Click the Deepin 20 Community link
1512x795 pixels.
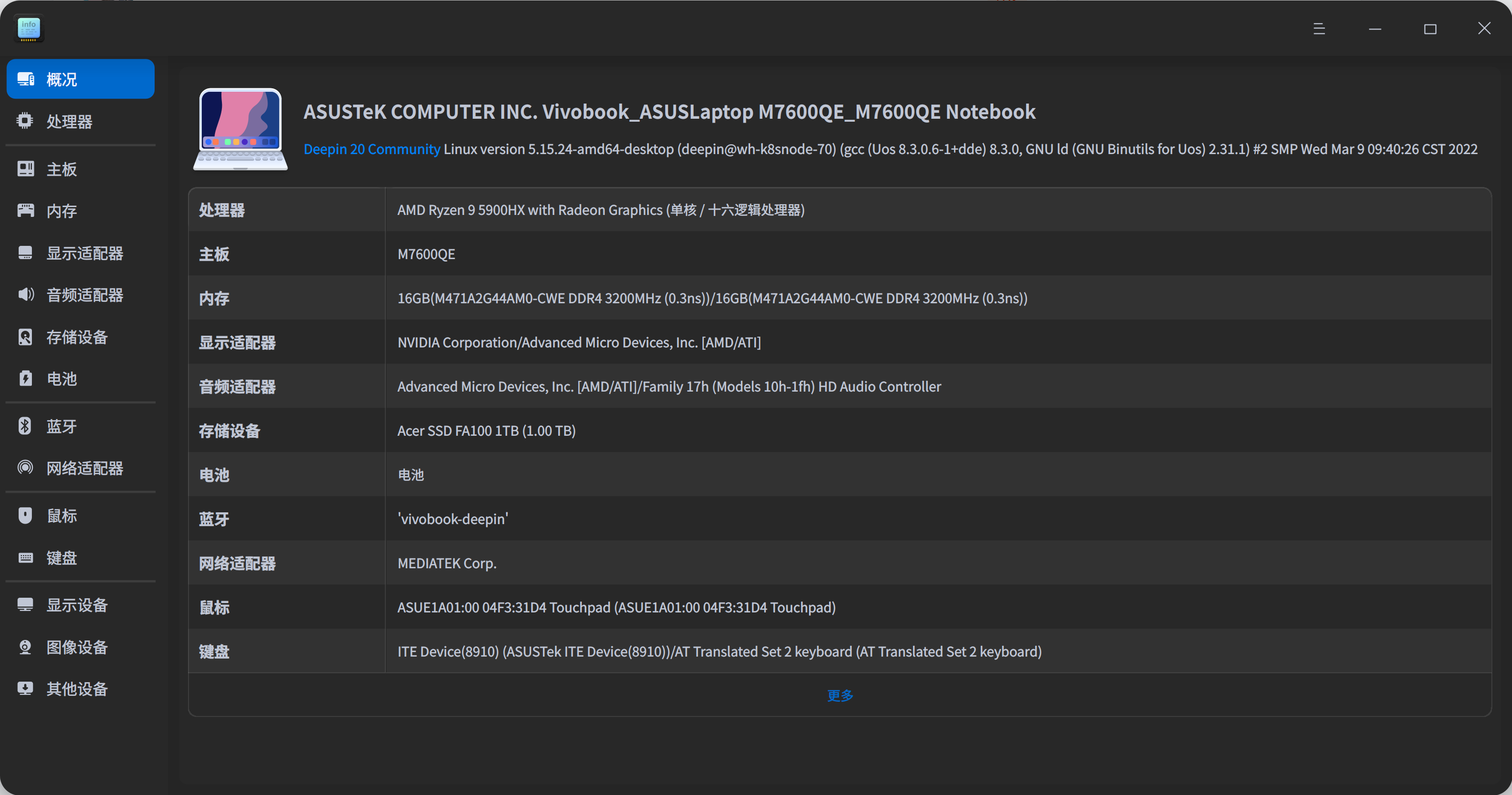point(372,149)
